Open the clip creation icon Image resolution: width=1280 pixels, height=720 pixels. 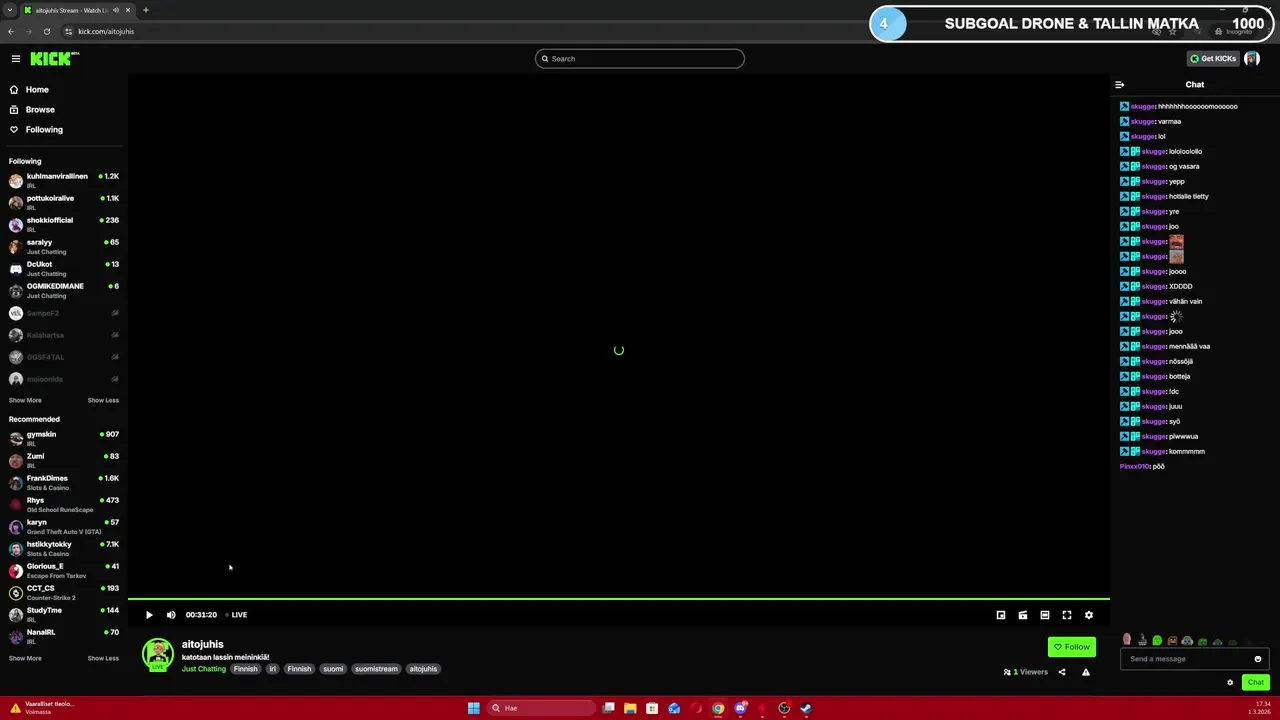click(x=1023, y=615)
